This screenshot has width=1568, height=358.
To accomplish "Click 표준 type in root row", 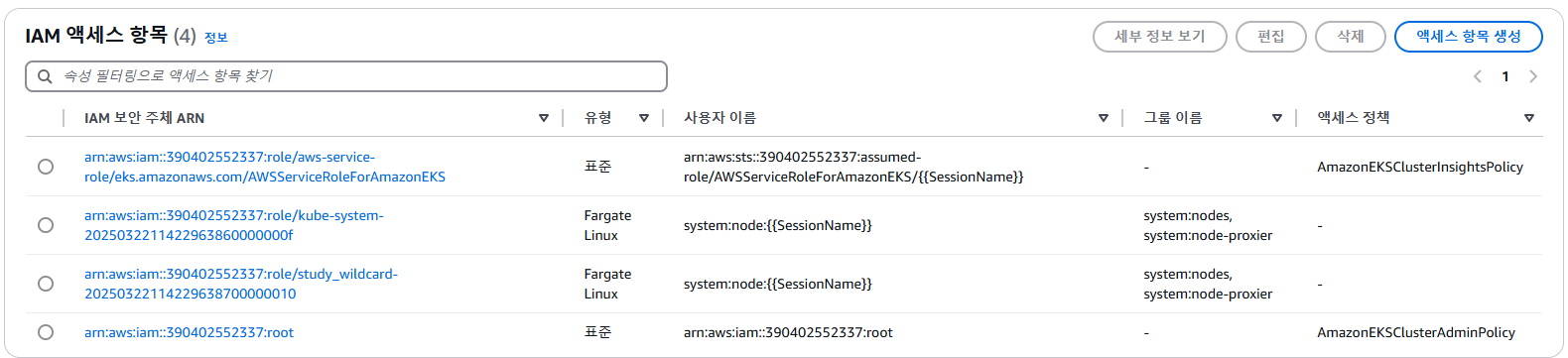I will tap(597, 332).
